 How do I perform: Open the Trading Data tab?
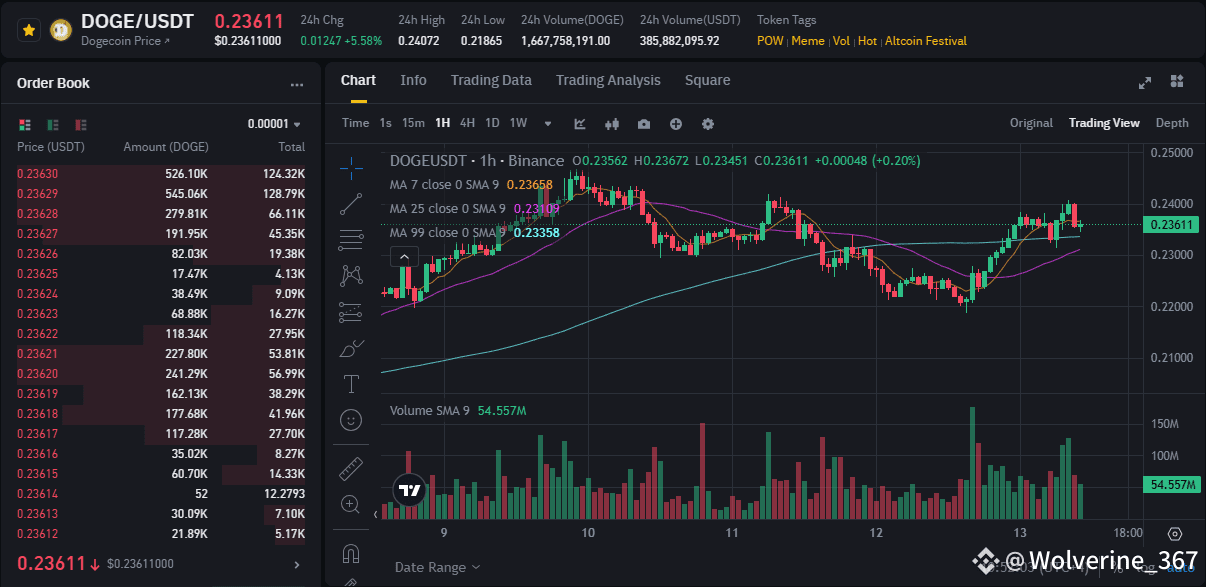click(x=491, y=80)
